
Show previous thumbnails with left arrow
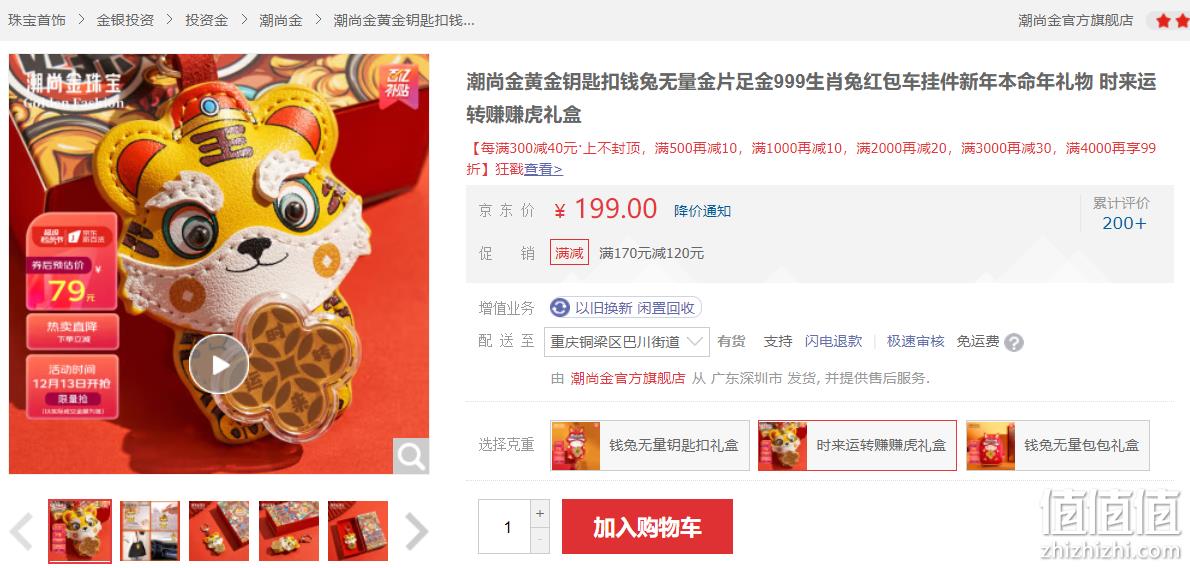[21, 530]
